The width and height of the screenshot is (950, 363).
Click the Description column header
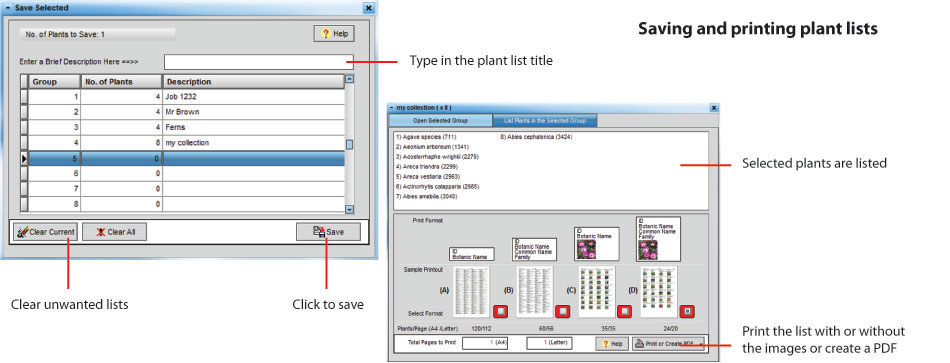pos(253,82)
